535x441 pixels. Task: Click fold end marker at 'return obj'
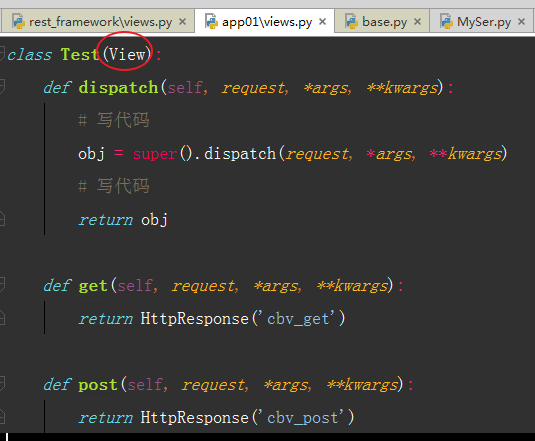coord(2,219)
